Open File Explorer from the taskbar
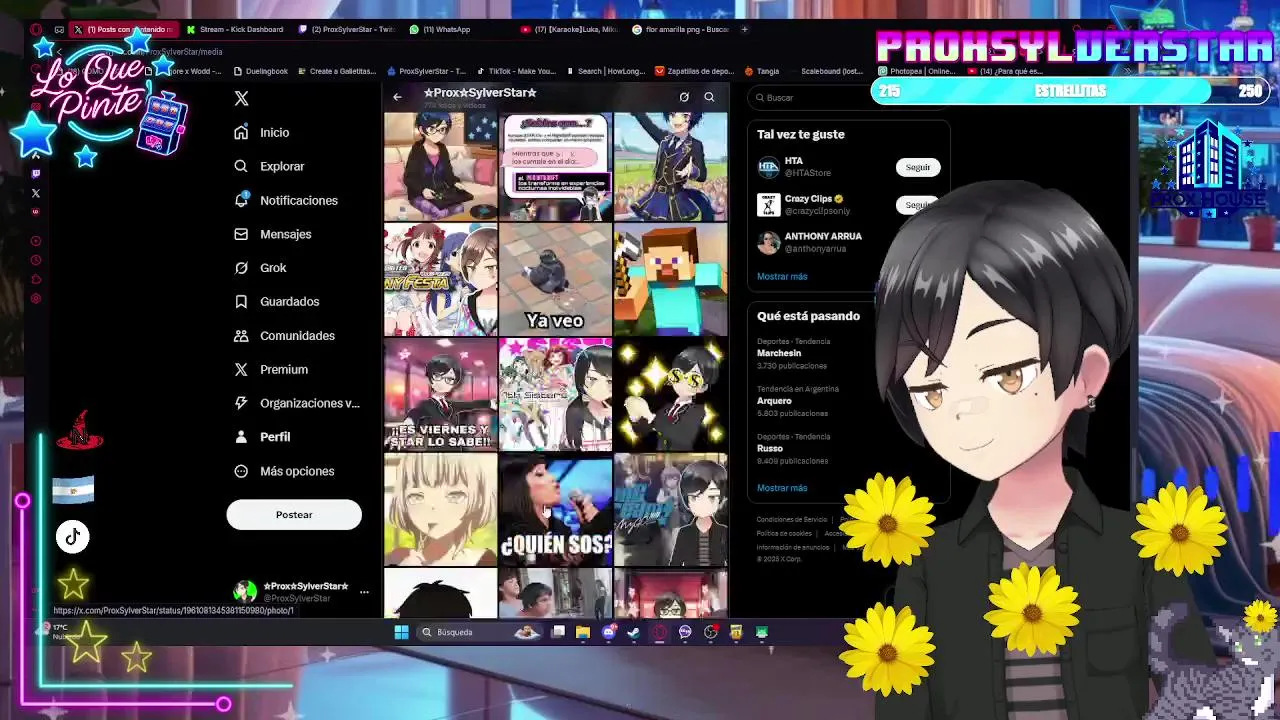Viewport: 1280px width, 720px height. point(583,632)
